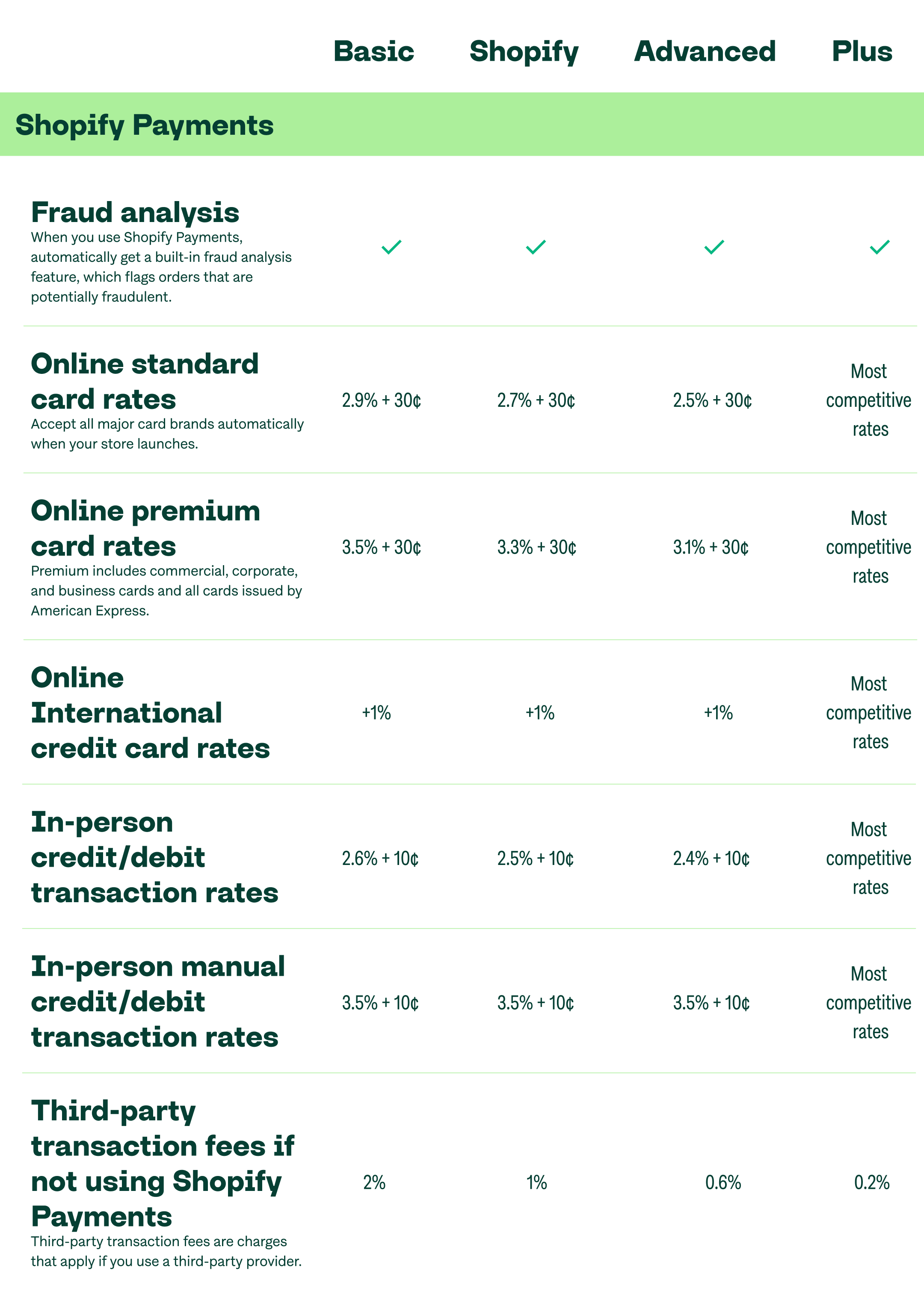
Task: Click the Advanced 3.5% + 10¢ manual rate
Action: click(x=711, y=1003)
